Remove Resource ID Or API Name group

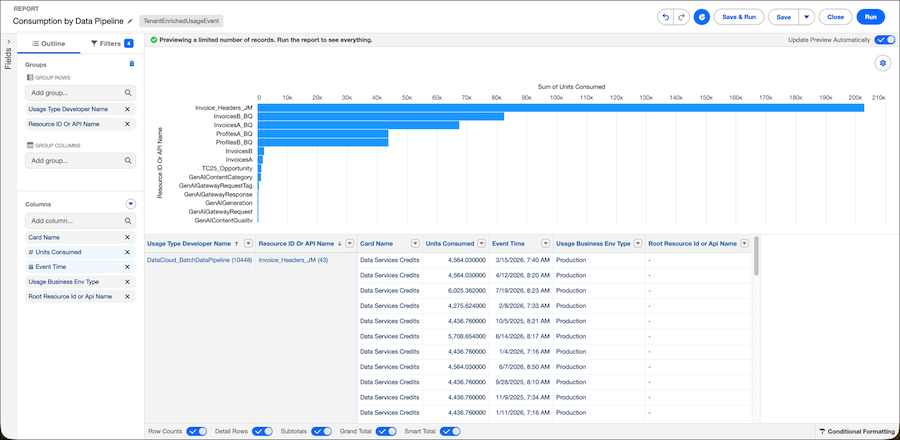coord(127,124)
